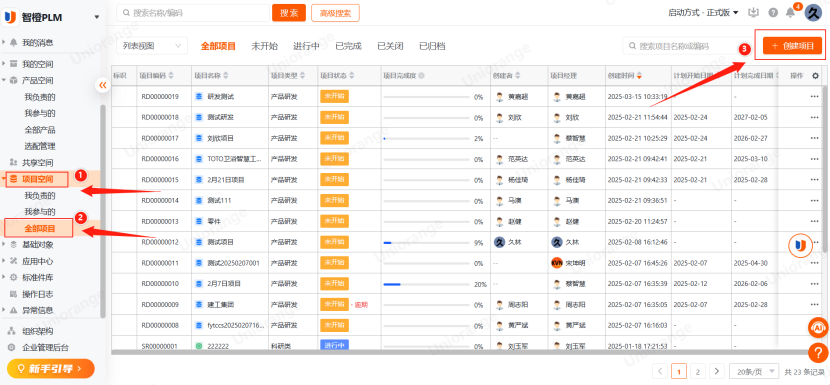Expand 基础对象 in the sidebar

pyautogui.click(x=4, y=245)
